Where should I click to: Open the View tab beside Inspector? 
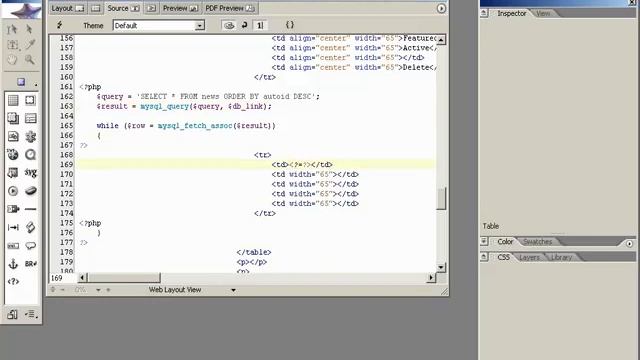543,13
